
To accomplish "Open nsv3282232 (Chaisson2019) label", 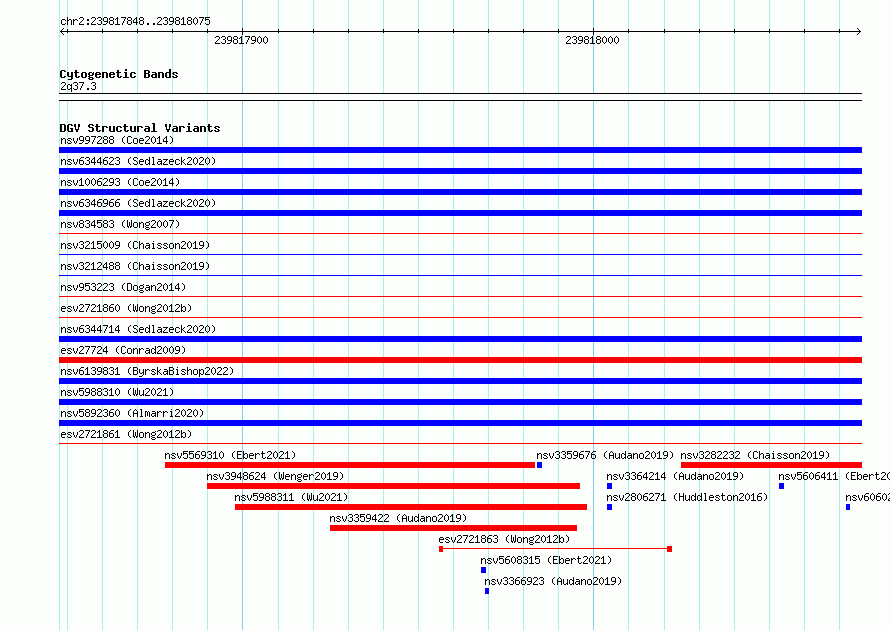I will (x=755, y=455).
